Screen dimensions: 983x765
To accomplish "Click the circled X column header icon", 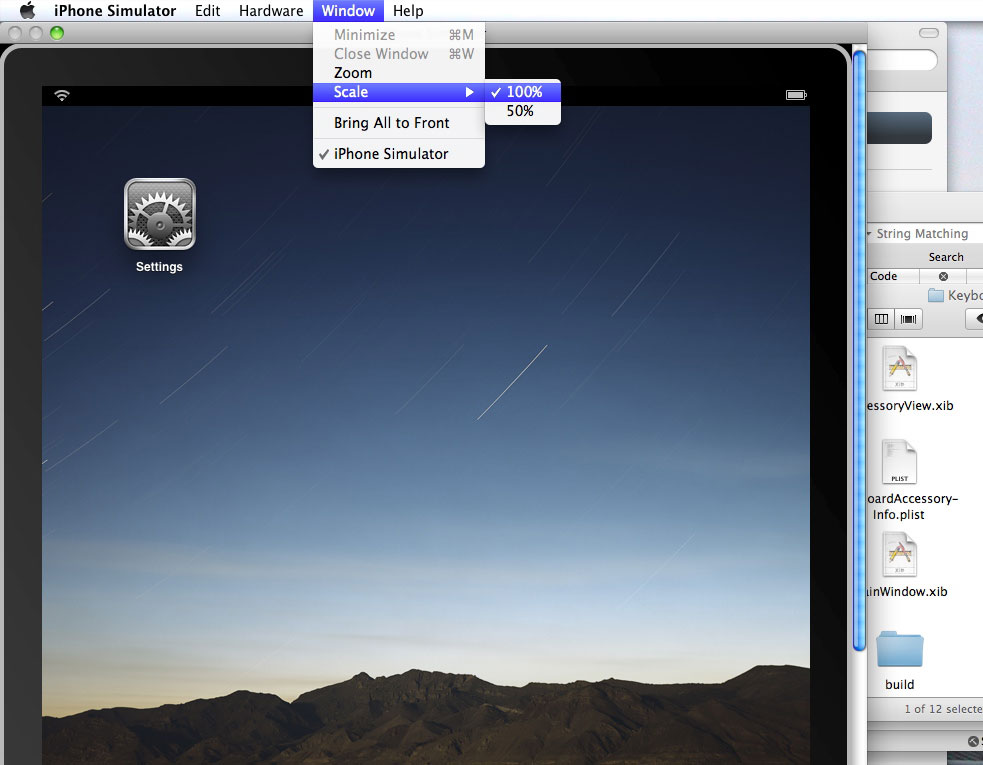I will pyautogui.click(x=943, y=277).
